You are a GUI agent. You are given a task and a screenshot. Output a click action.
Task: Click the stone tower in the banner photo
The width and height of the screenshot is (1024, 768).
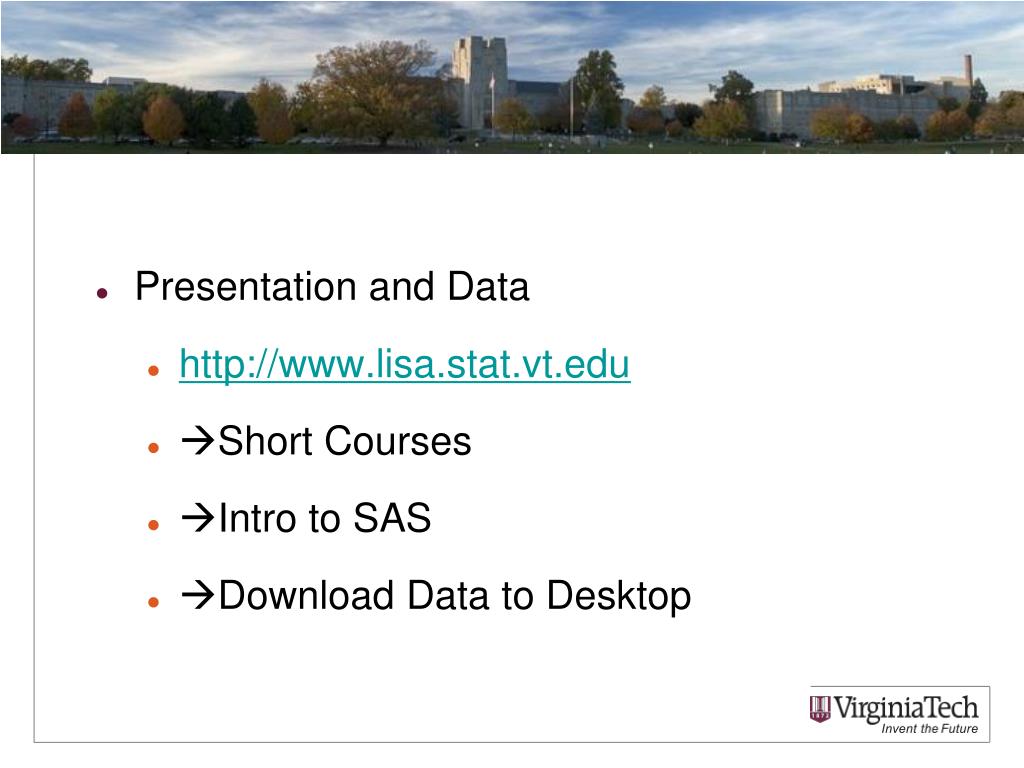coord(479,82)
